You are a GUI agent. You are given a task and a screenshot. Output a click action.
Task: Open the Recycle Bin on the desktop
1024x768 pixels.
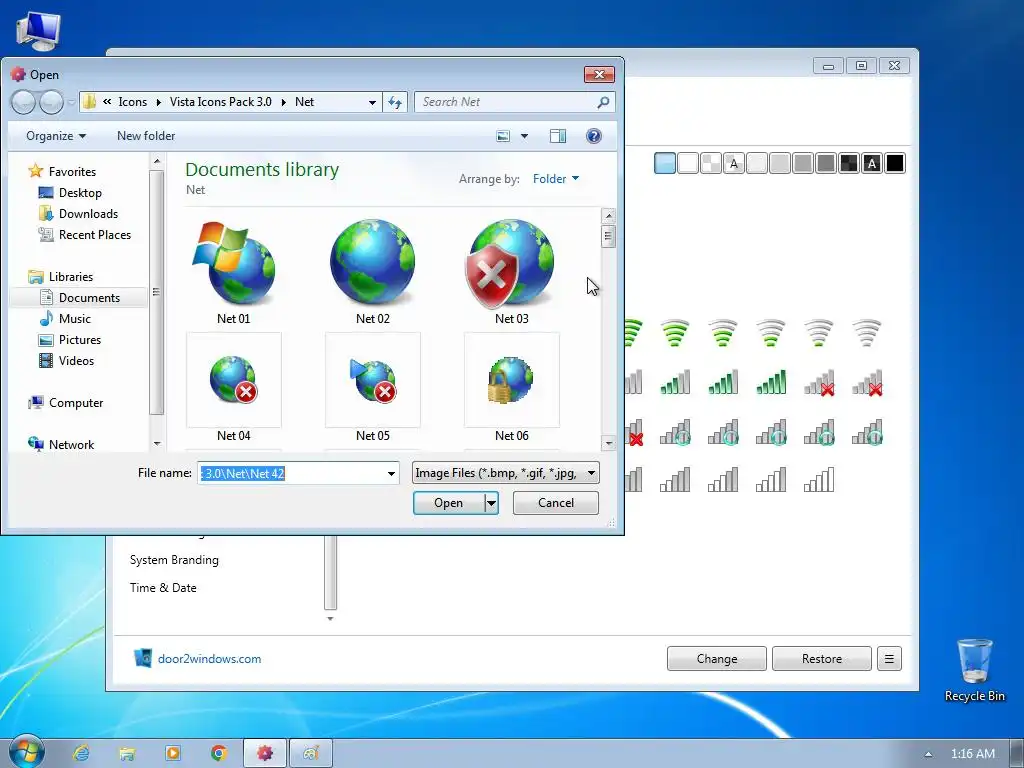974,670
